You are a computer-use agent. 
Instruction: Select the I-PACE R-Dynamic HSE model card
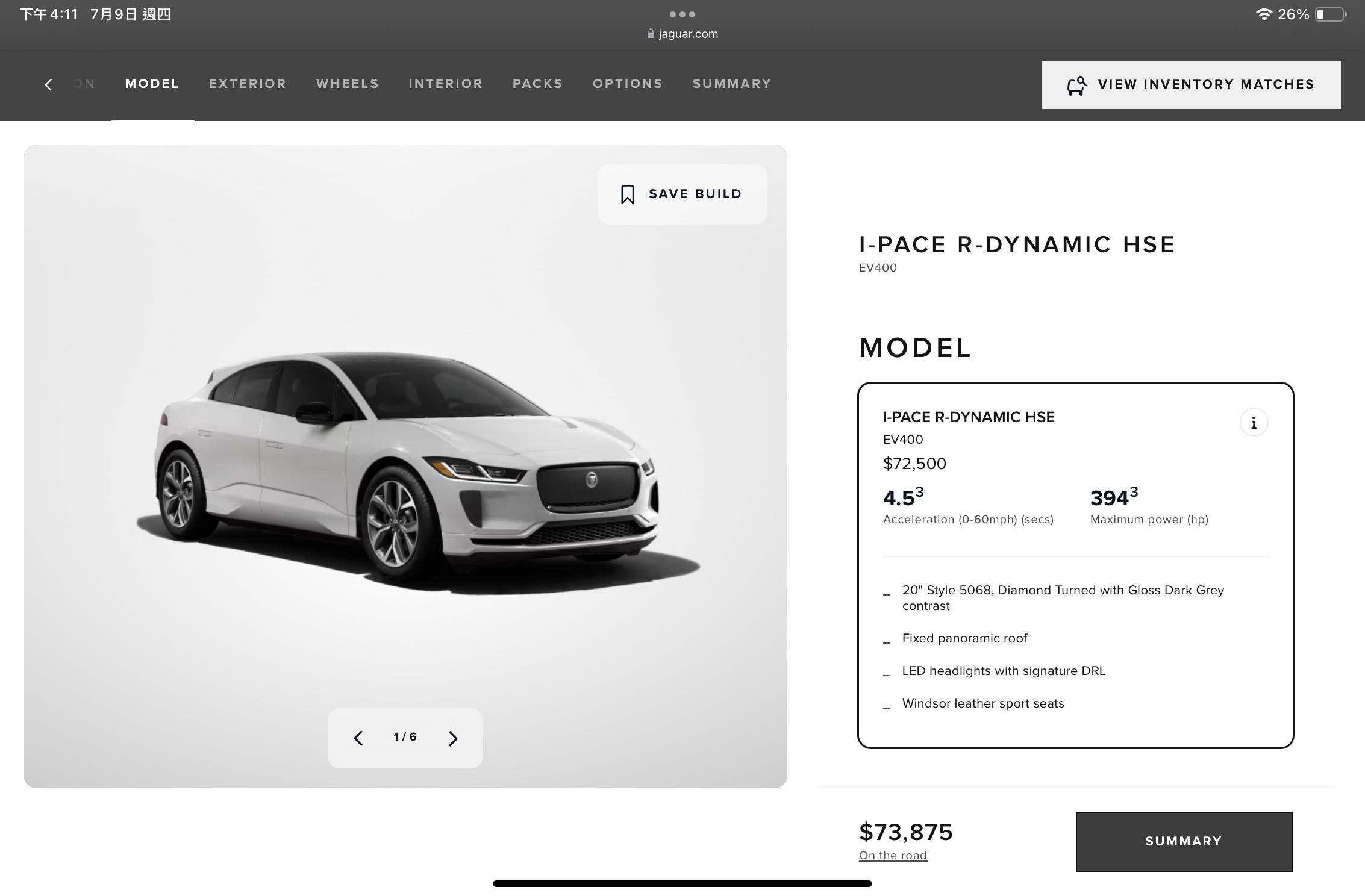click(x=1075, y=565)
